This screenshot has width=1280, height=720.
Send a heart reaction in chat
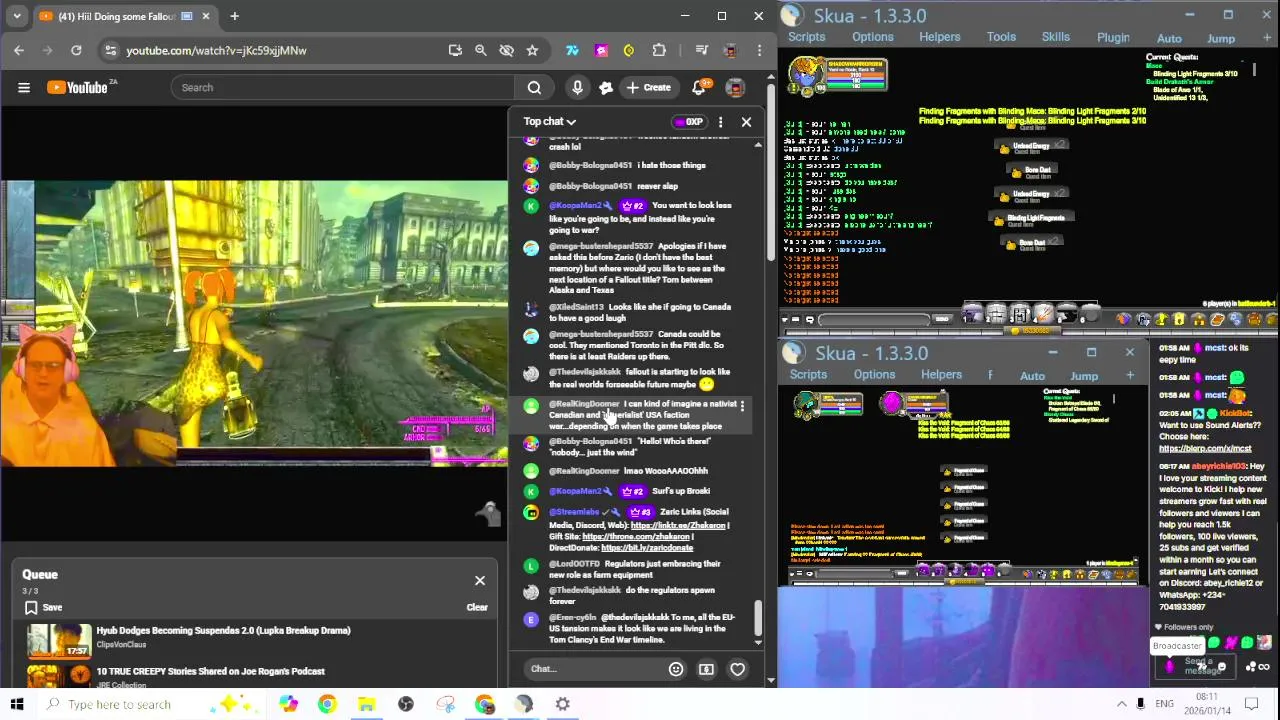[737, 669]
